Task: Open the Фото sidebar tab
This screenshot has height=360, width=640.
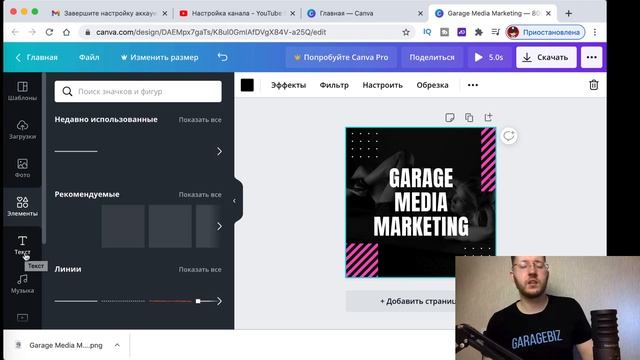Action: pyautogui.click(x=22, y=168)
